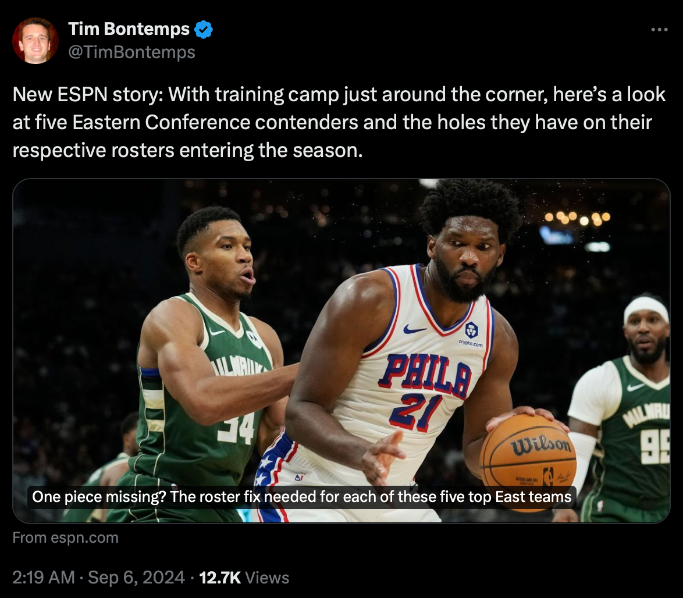Viewport: 683px width, 598px height.
Task: Click the blue verified badge
Action: 202,29
